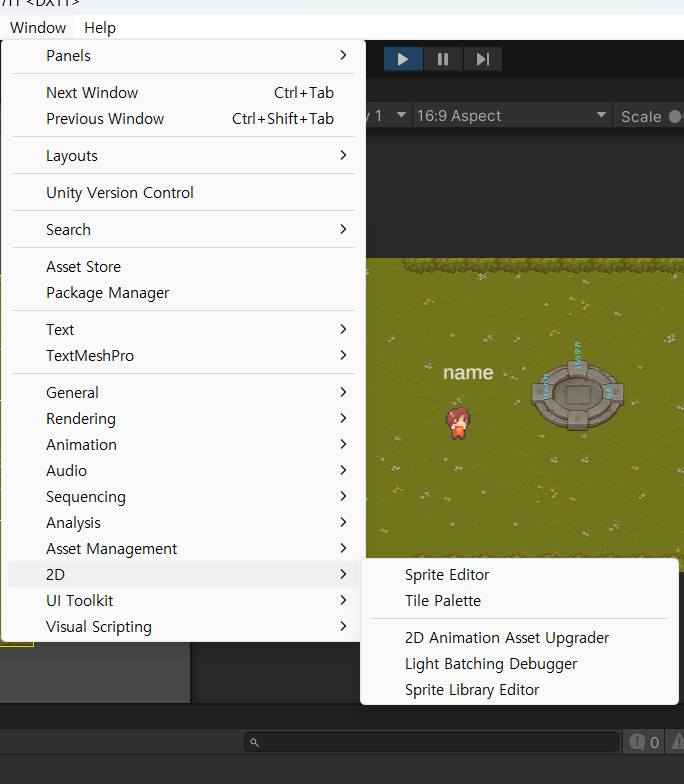Choose Next Window
The width and height of the screenshot is (684, 784).
click(x=183, y=92)
